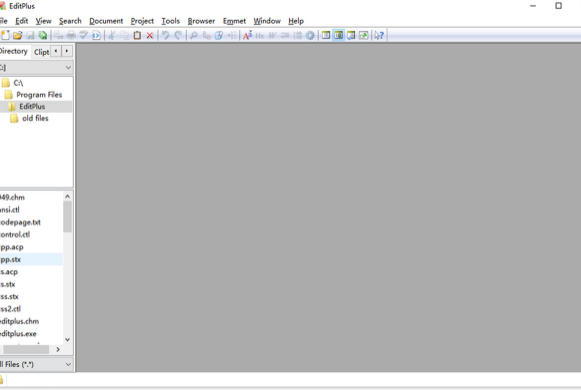581x390 pixels.
Task: Select codepage.txt in the file list
Action: 20,223
